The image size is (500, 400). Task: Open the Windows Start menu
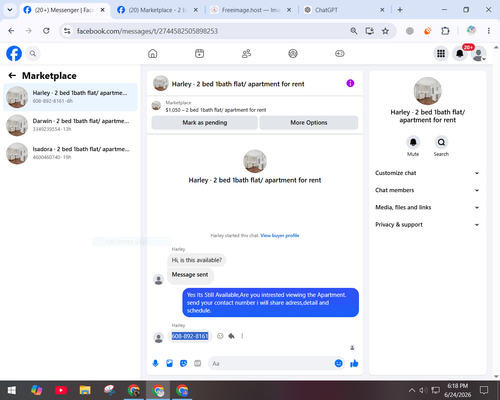coord(12,390)
